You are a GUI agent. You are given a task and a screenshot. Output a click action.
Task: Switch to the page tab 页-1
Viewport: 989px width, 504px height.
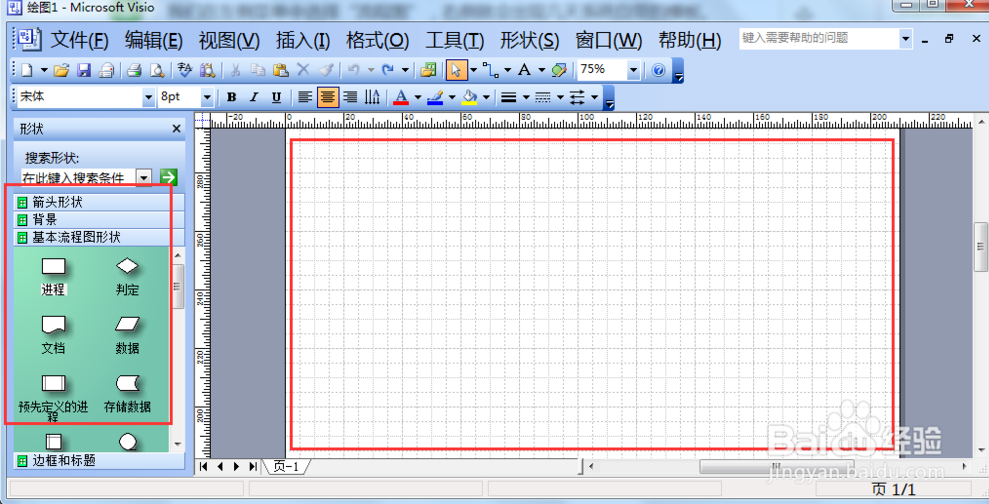tap(286, 467)
